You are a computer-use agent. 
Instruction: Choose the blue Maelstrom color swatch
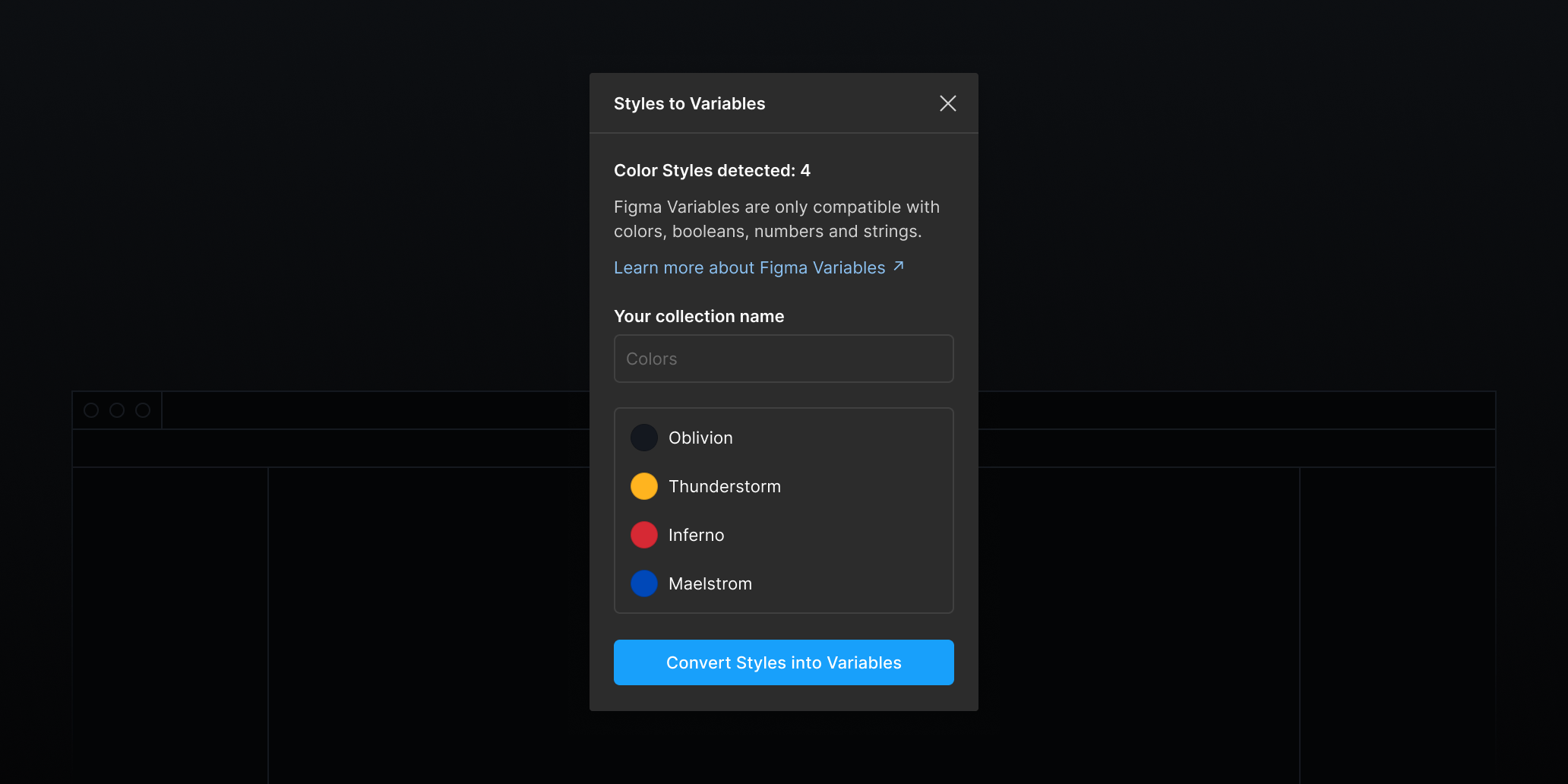click(643, 583)
